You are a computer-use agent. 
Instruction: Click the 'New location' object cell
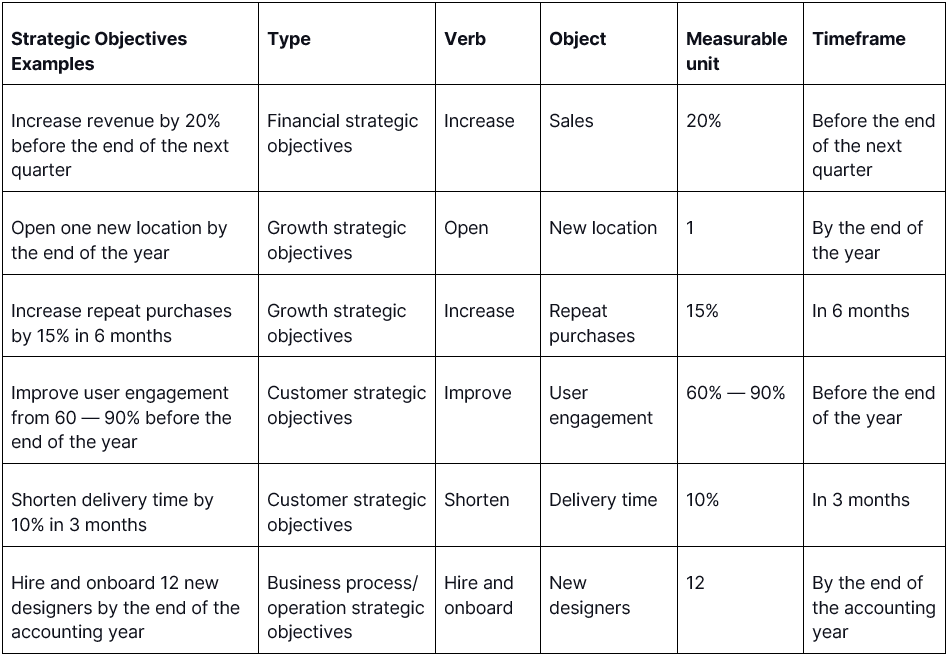[x=609, y=233]
